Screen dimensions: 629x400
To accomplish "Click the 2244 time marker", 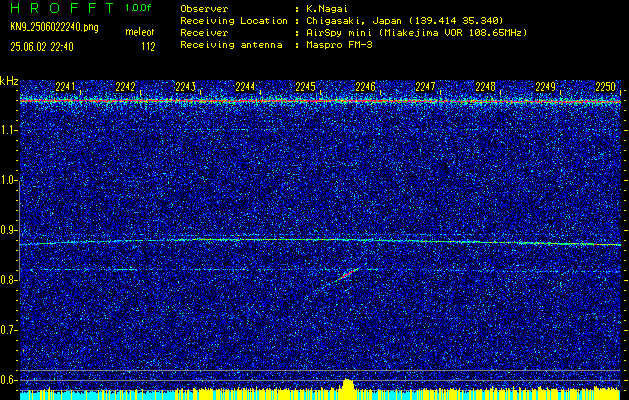I will (x=245, y=87).
